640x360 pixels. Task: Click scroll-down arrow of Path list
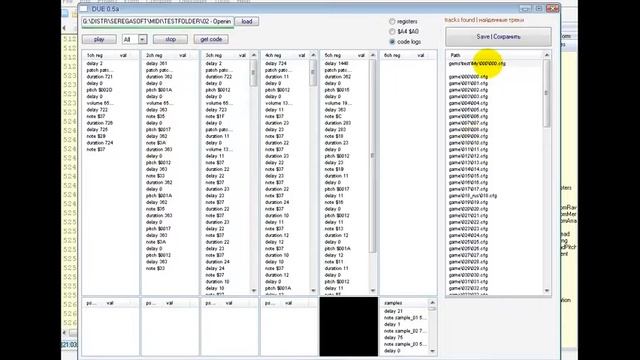pos(547,290)
